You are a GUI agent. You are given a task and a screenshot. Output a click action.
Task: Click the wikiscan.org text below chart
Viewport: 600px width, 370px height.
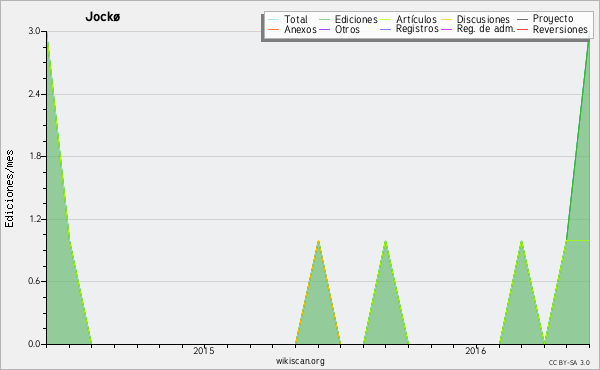300,360
